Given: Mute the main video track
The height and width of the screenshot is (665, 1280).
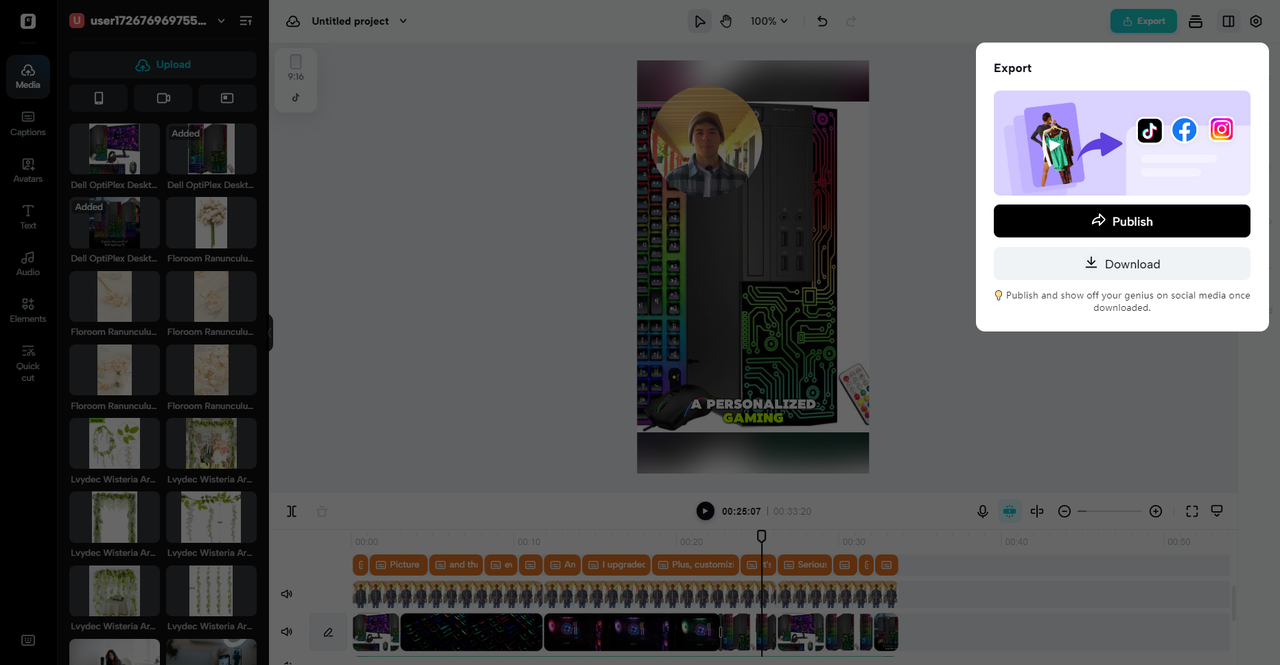Looking at the screenshot, I should point(287,632).
